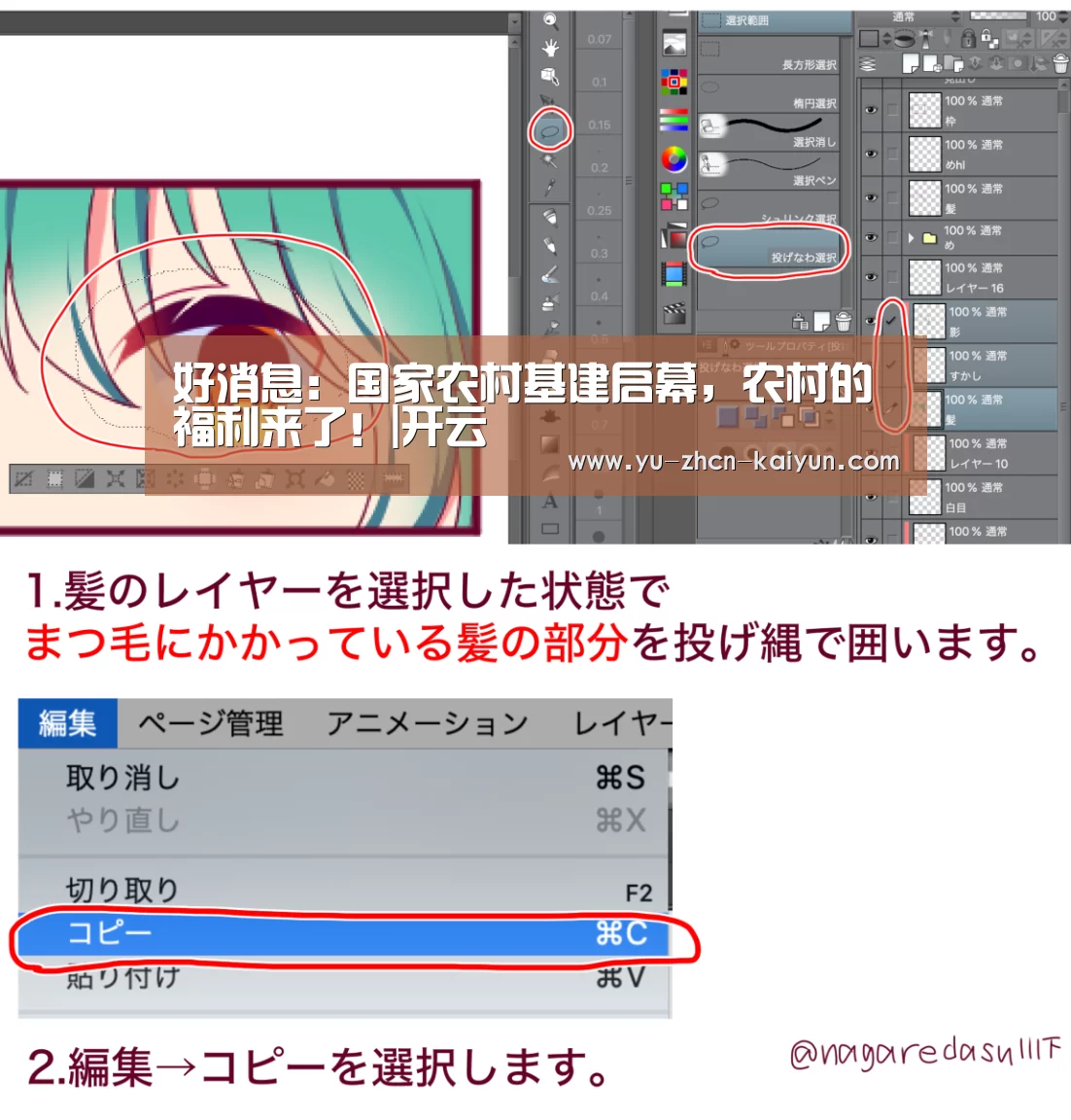Viewport: 1071px width, 1120px height.
Task: Hide the 枠 layer with eye icon
Action: click(871, 110)
